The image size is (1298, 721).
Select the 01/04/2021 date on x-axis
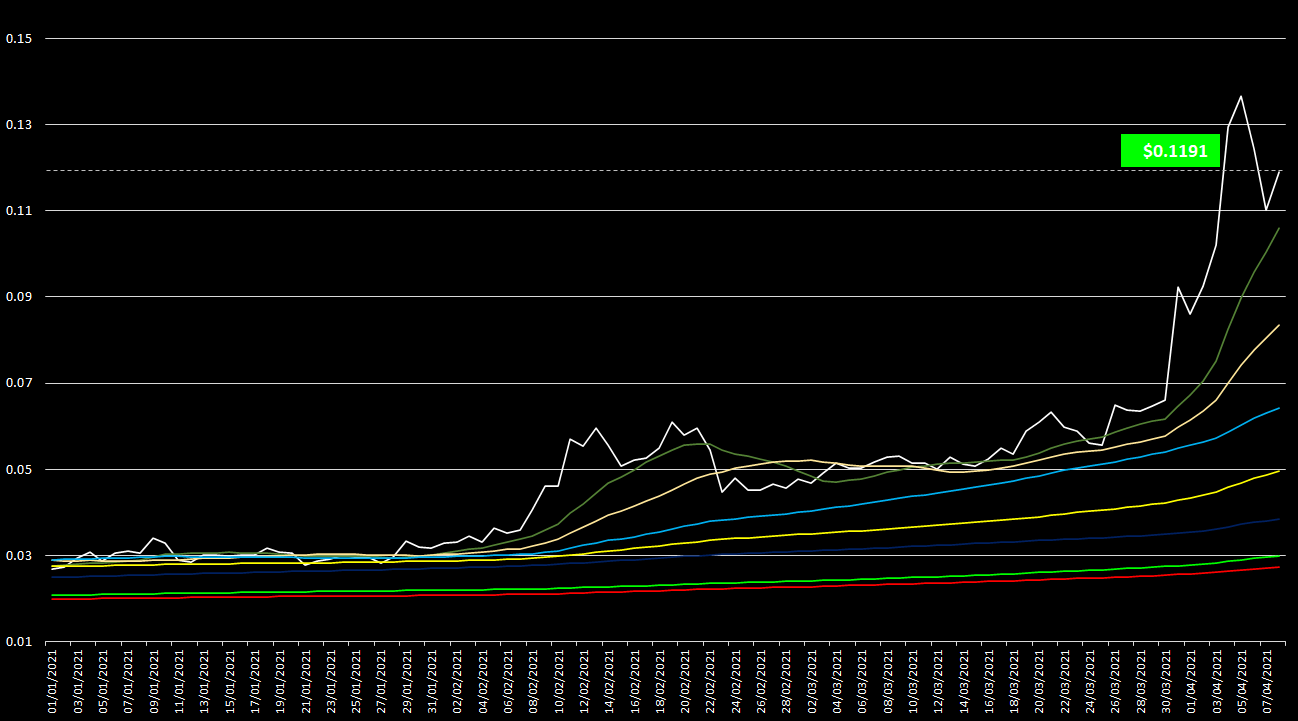tap(1193, 682)
